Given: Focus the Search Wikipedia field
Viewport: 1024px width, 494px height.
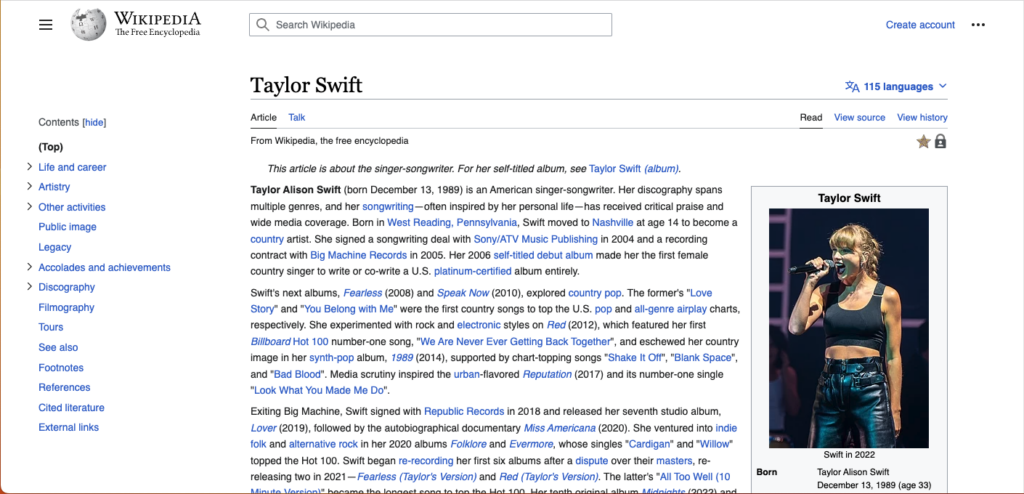Looking at the screenshot, I should [430, 25].
